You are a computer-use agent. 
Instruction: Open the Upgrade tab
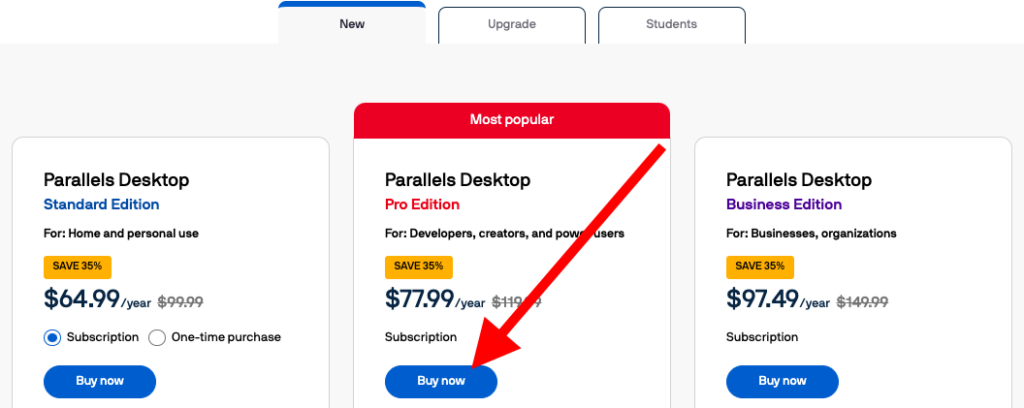511,24
